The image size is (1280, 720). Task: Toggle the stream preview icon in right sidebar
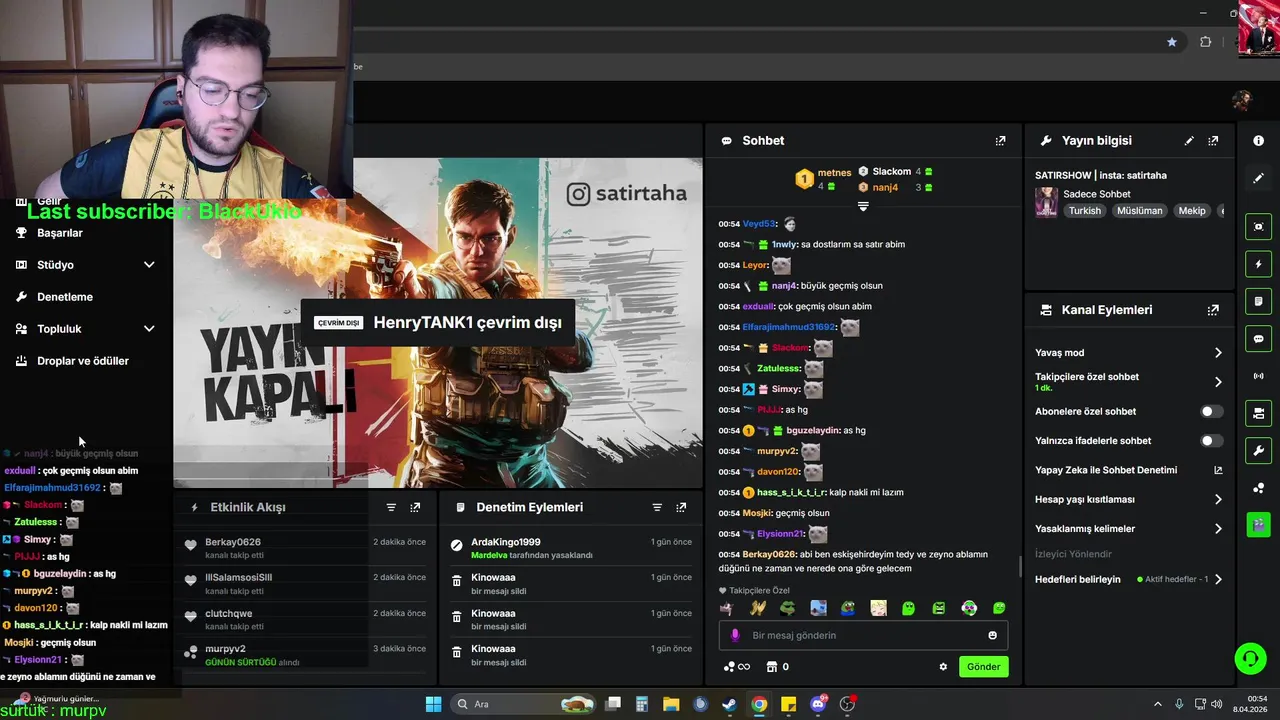click(1258, 227)
